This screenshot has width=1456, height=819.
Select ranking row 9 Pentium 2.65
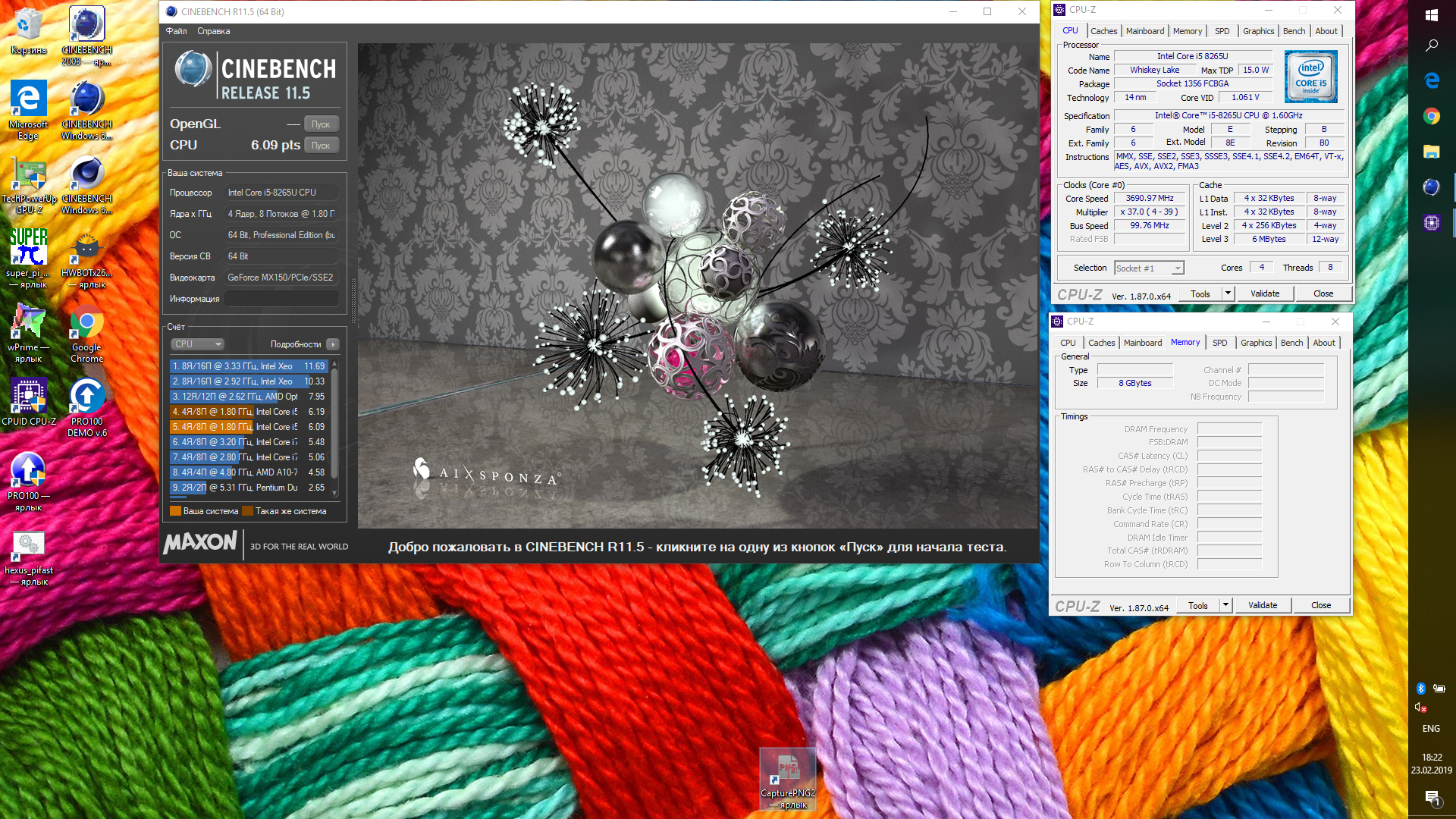tap(249, 488)
